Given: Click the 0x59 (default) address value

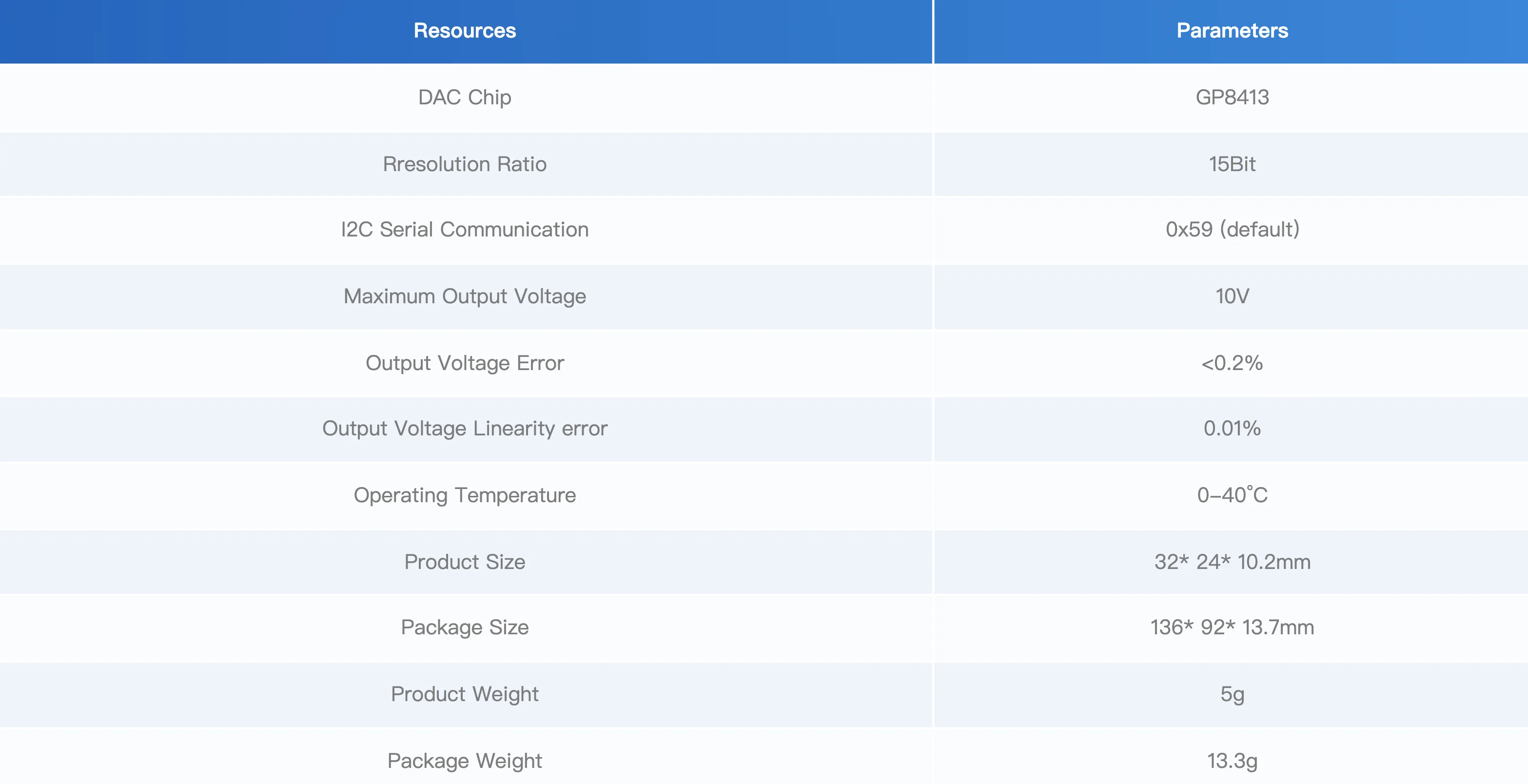Looking at the screenshot, I should [1232, 230].
